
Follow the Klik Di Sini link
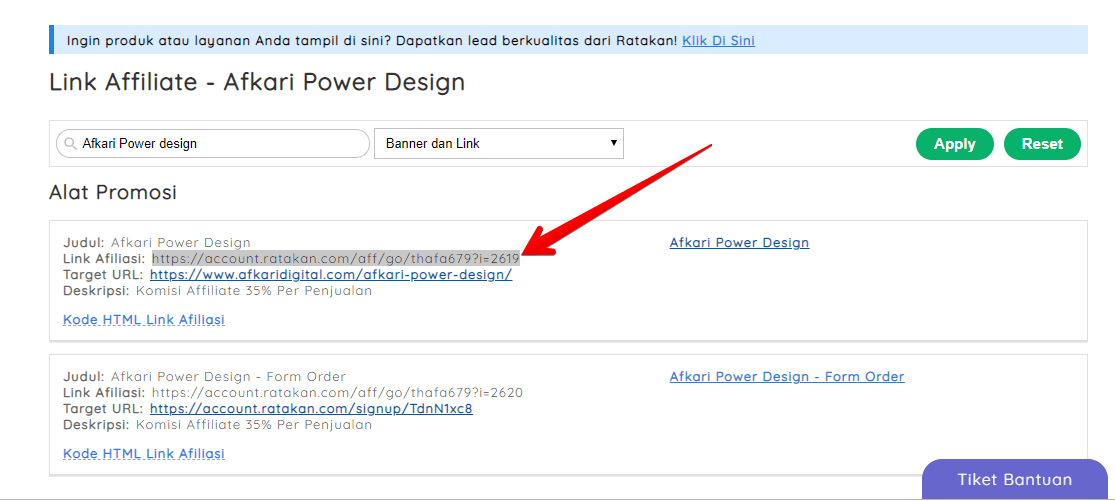pos(718,41)
